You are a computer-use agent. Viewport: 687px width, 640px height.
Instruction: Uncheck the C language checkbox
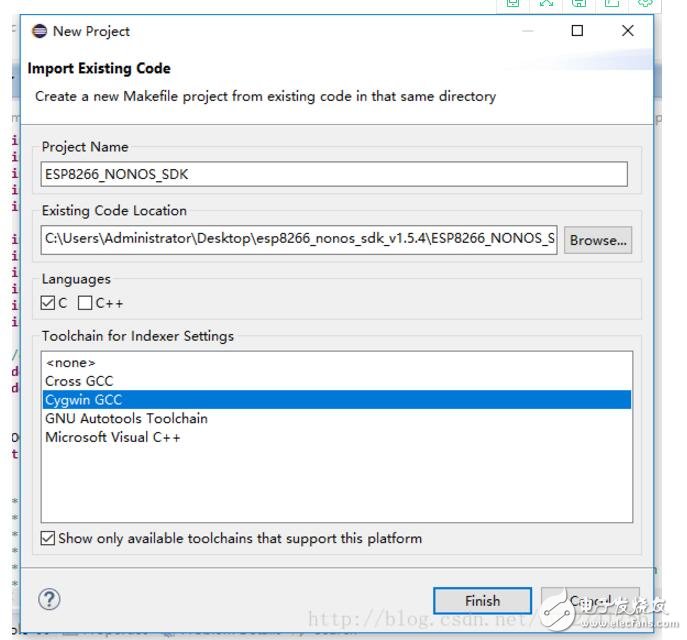48,303
